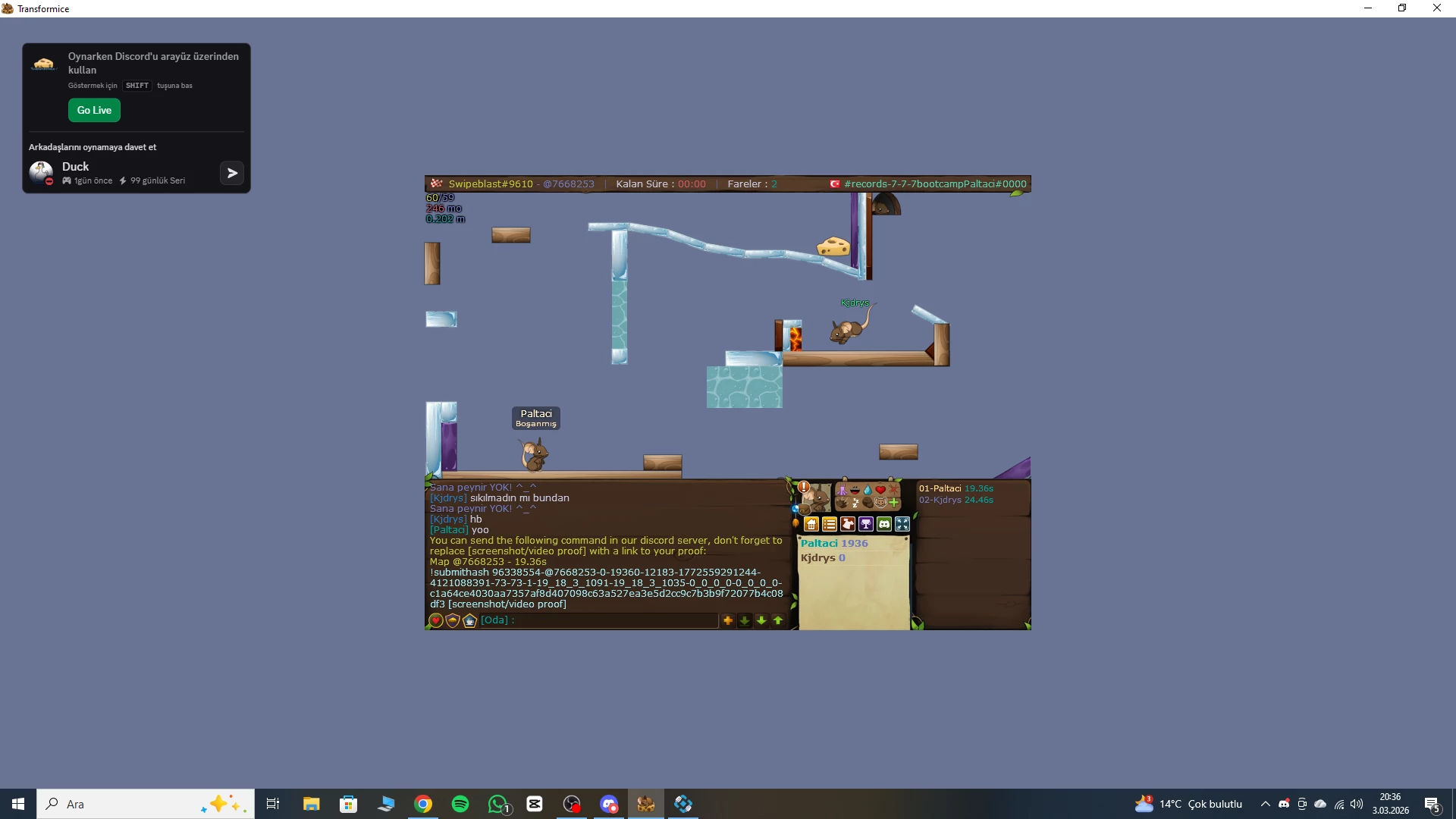Click the green plus more emotes icon
This screenshot has height=819, width=1456.
pos(893,503)
